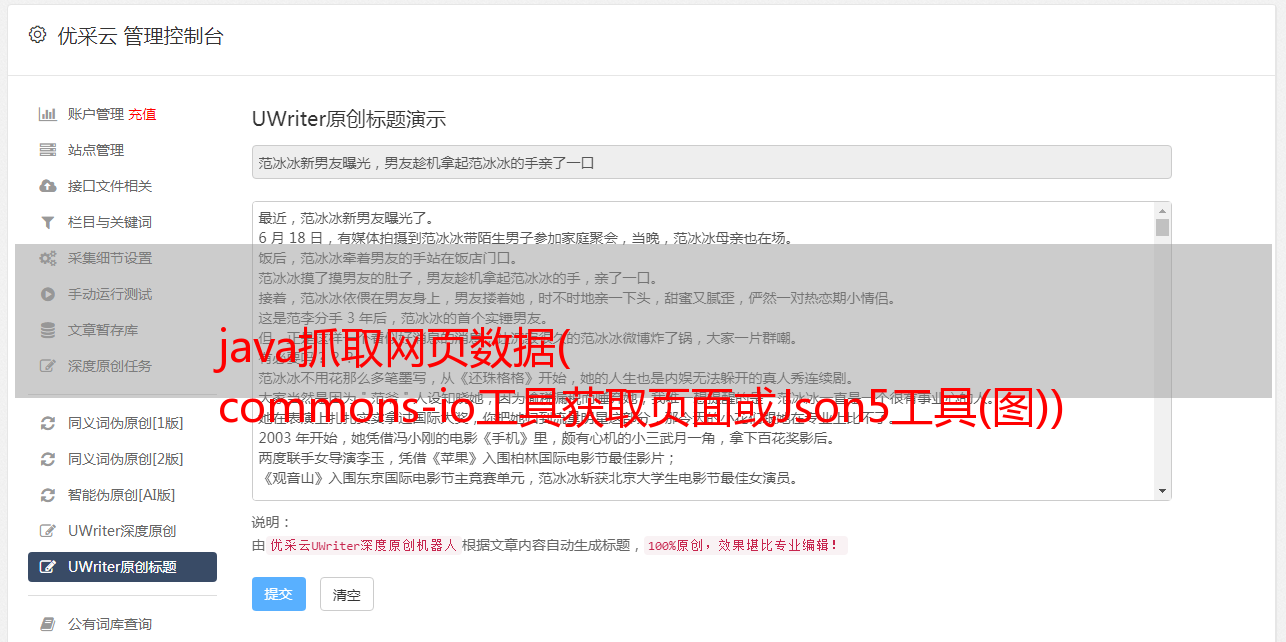Click the text area scrollbar down arrow
Viewport: 1286px width, 642px height.
tap(1162, 491)
